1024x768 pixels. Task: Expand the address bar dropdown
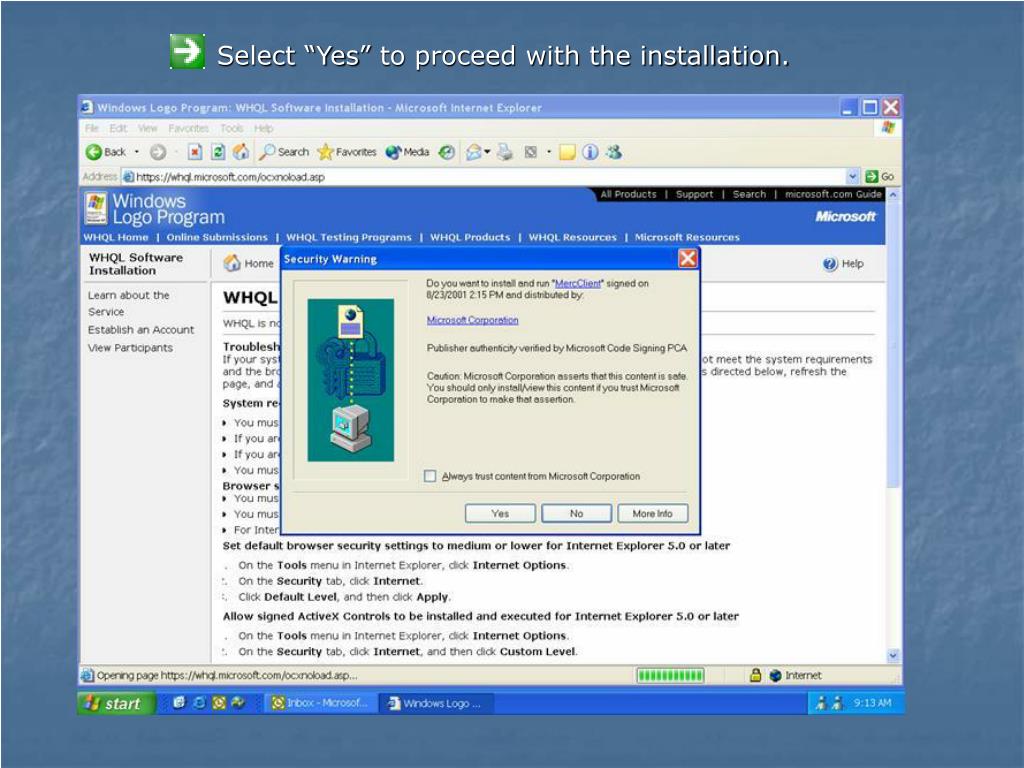(x=852, y=176)
